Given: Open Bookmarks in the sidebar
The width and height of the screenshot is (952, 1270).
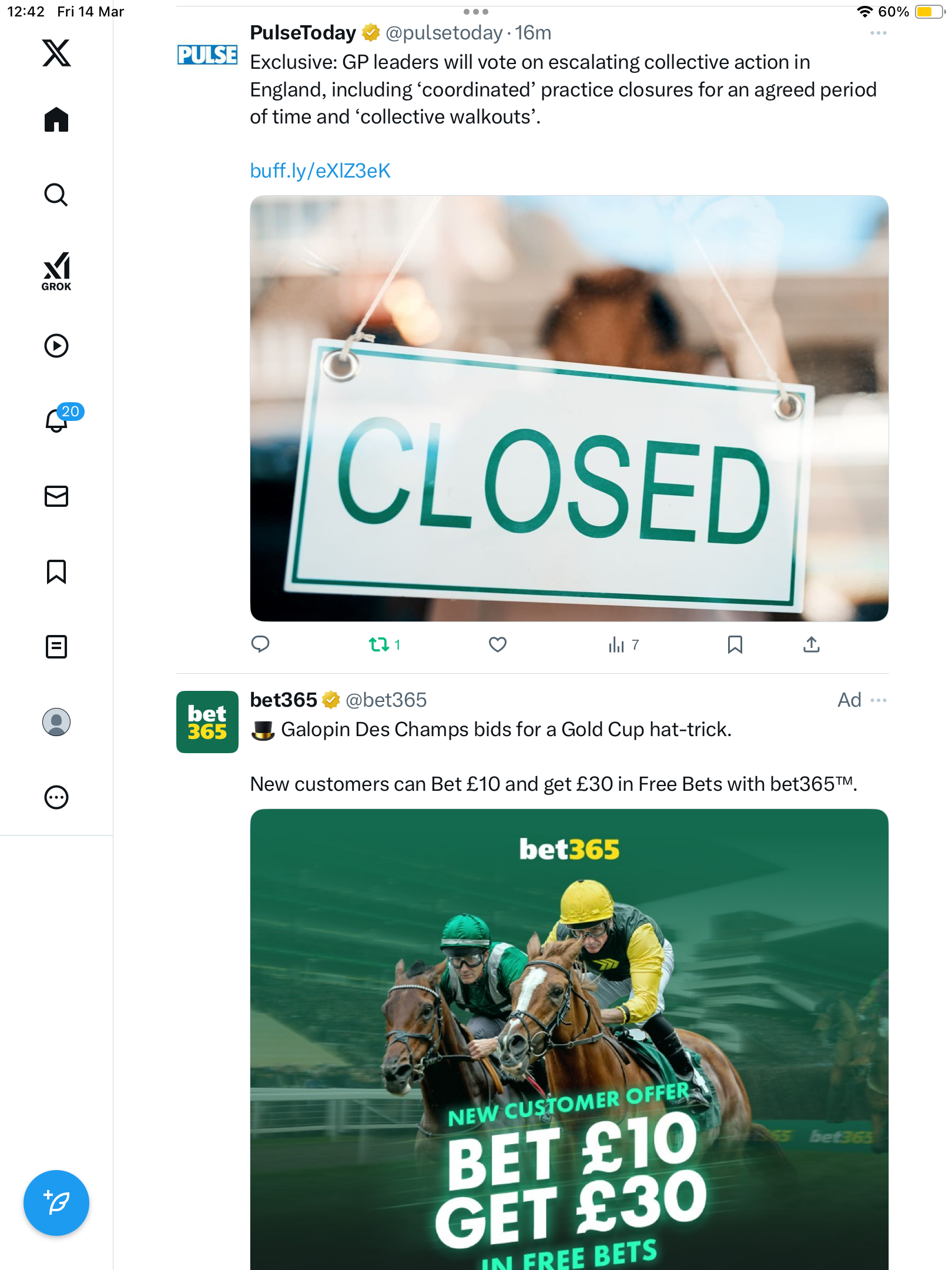Looking at the screenshot, I should 56,571.
